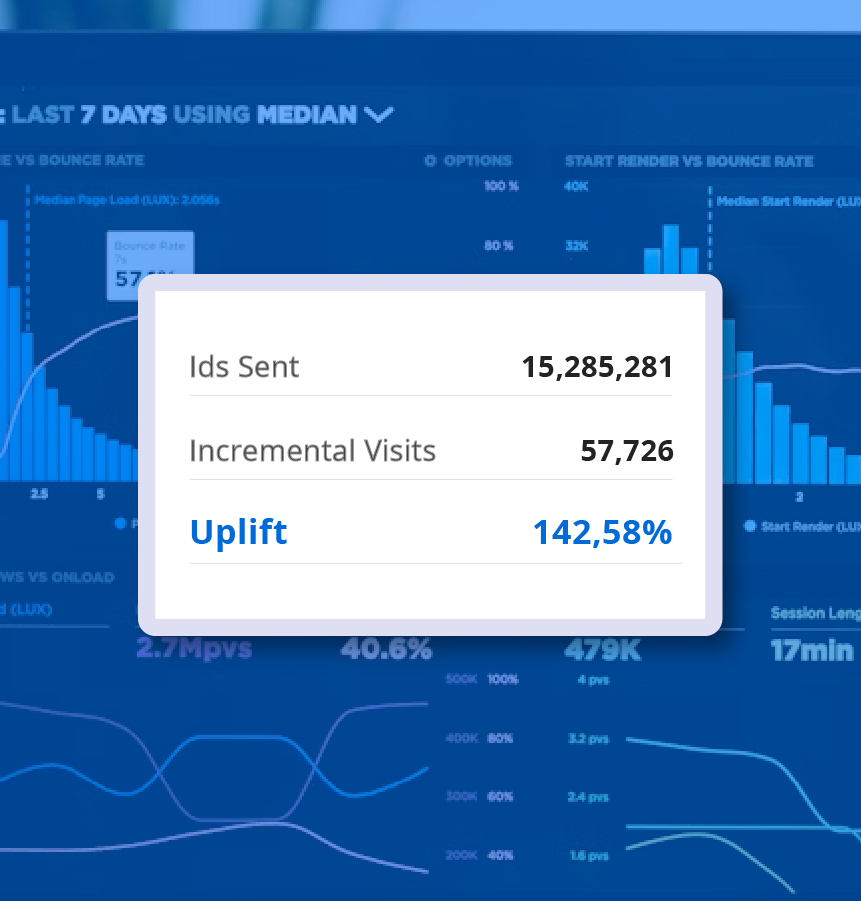Click the Options gear icon
Screen dimensions: 861x901
430,161
